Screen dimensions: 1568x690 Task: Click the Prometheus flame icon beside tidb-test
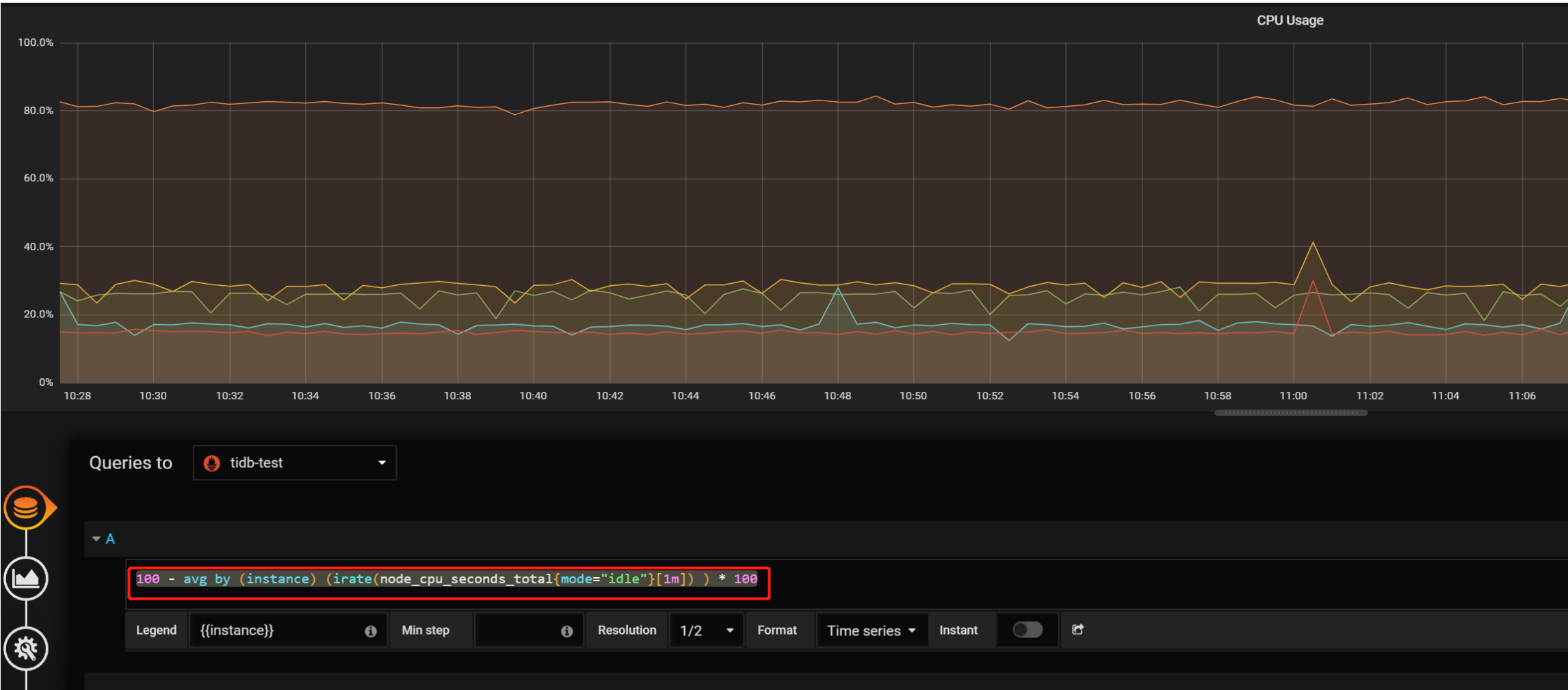click(x=212, y=463)
